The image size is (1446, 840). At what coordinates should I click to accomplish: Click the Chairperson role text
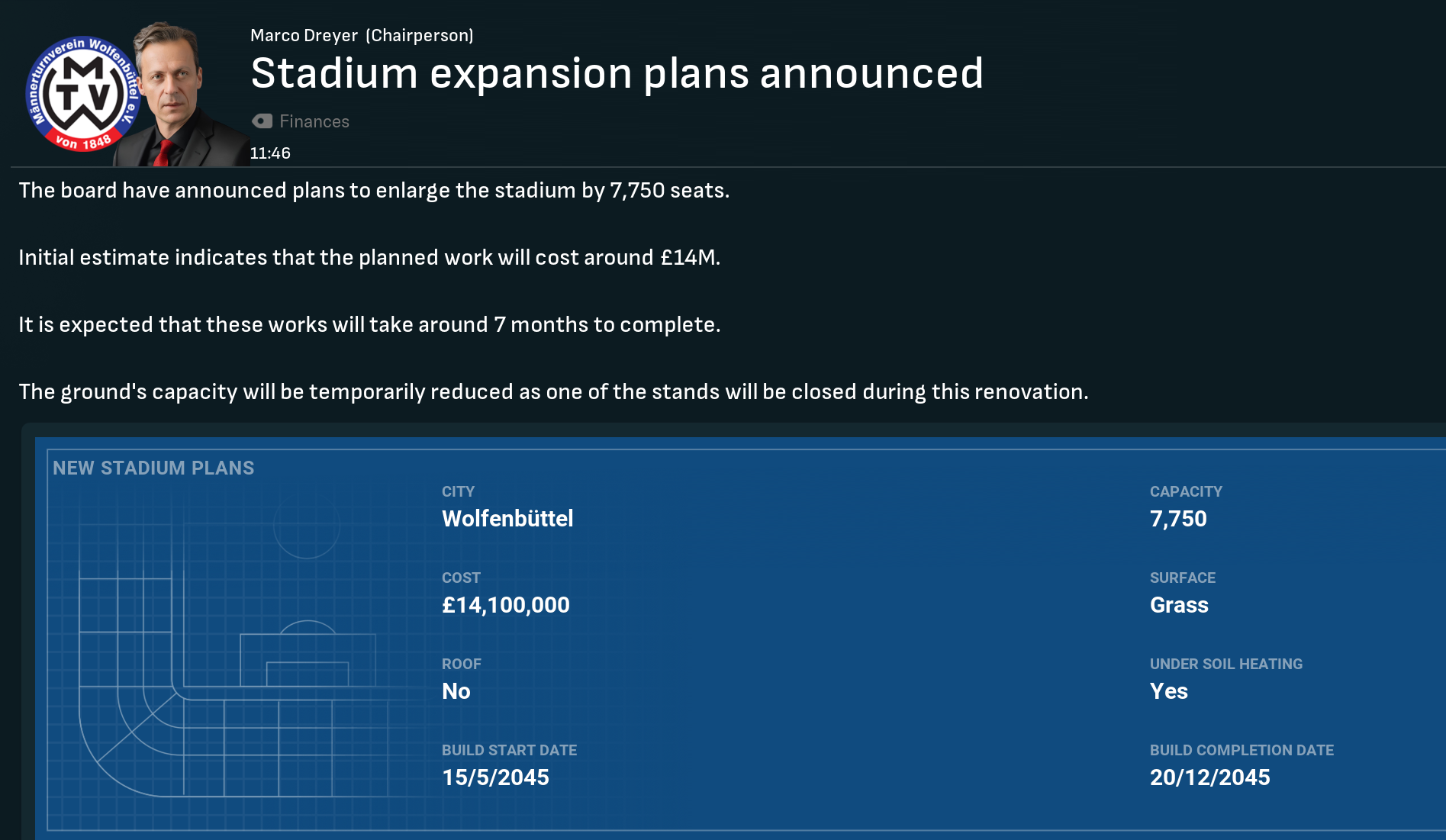pos(419,36)
